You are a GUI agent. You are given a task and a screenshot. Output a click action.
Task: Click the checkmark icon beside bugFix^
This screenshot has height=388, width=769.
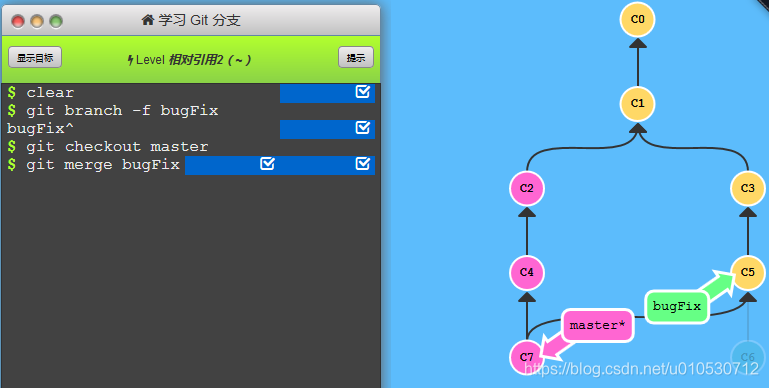coord(362,128)
